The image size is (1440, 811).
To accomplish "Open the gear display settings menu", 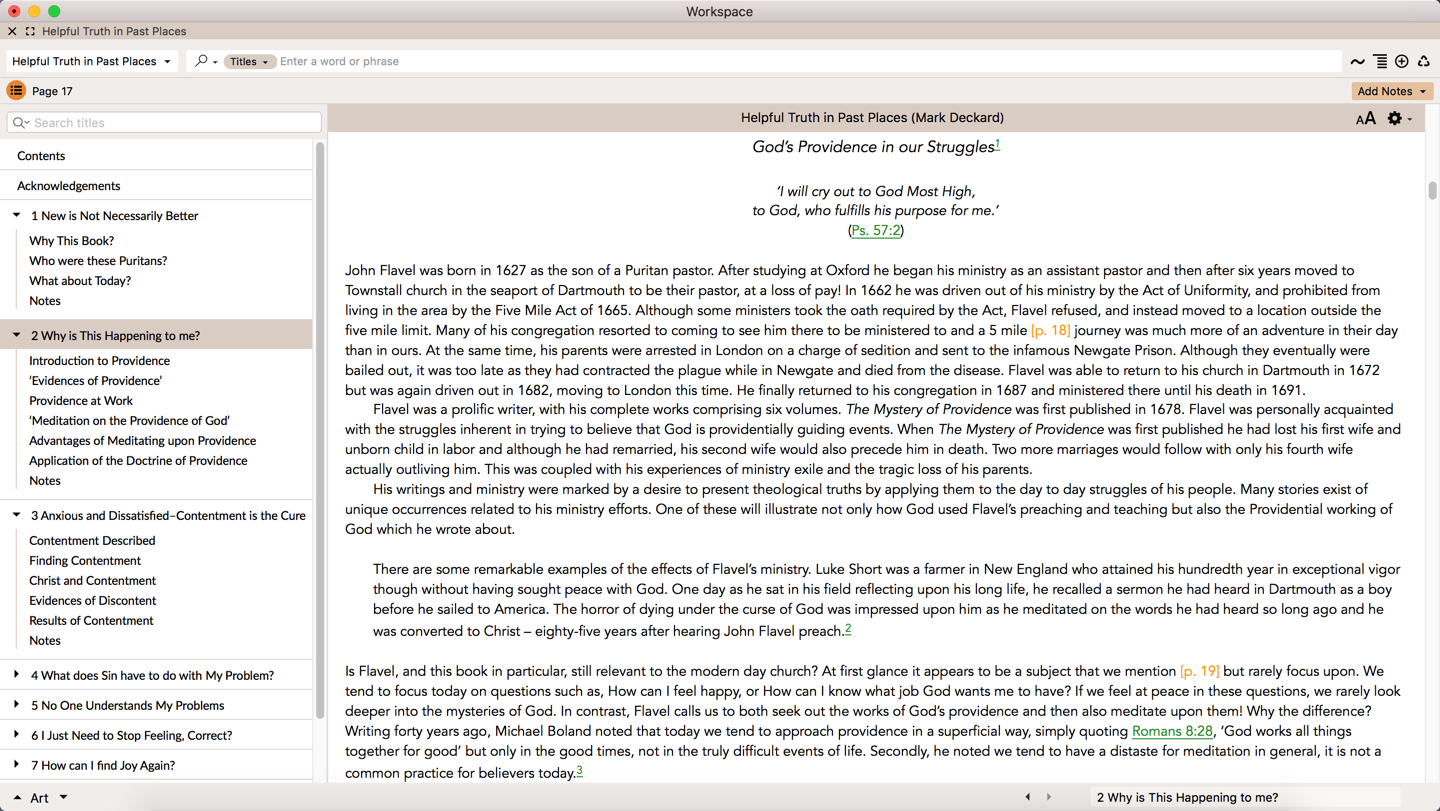I will 1399,119.
